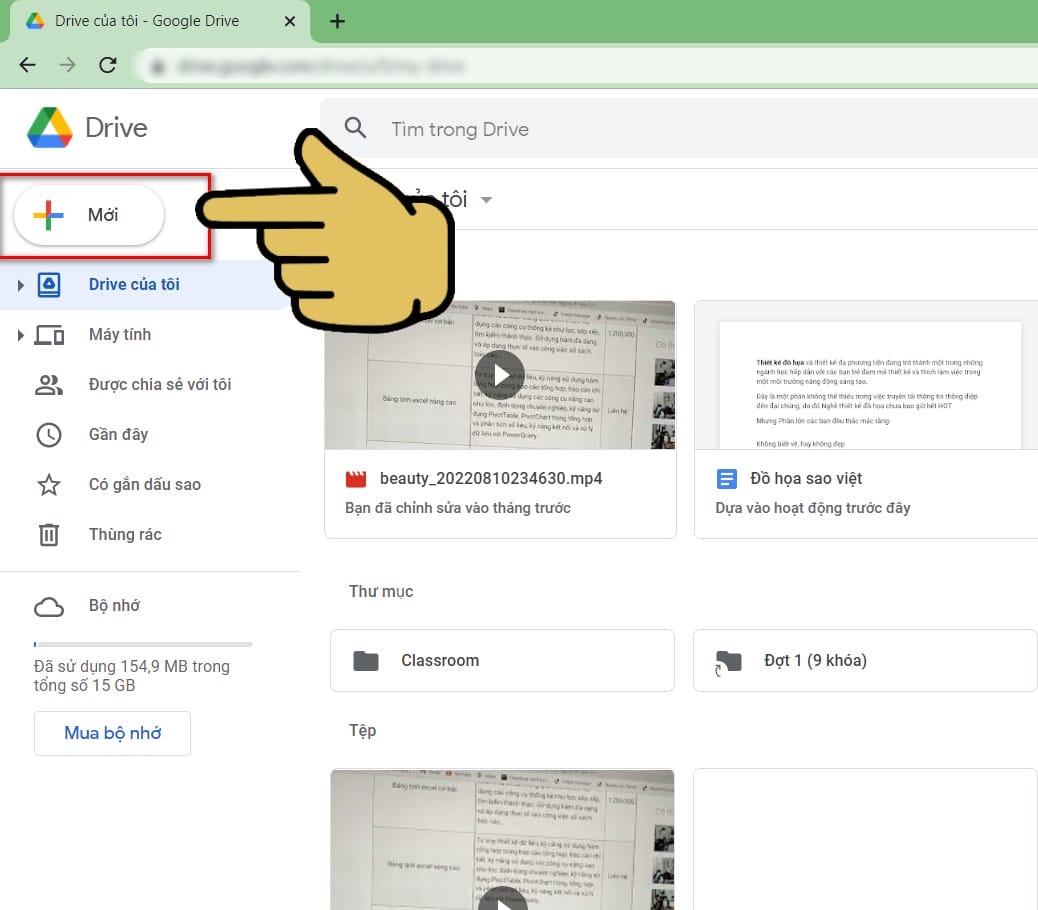
Task: Go back to the previous page
Action: 28,65
